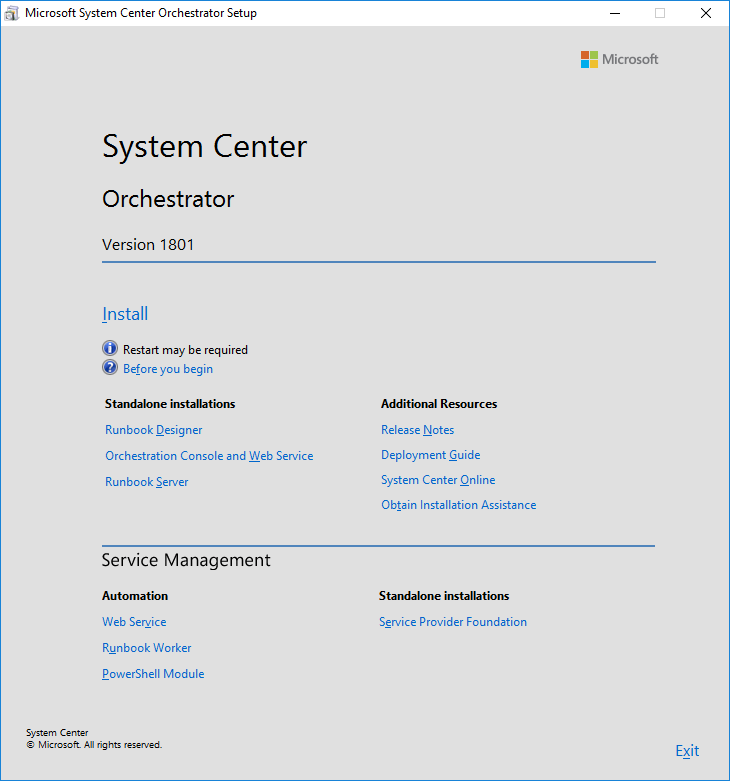Click the setup app icon in title bar
Screen dimensions: 730x781
(11, 13)
